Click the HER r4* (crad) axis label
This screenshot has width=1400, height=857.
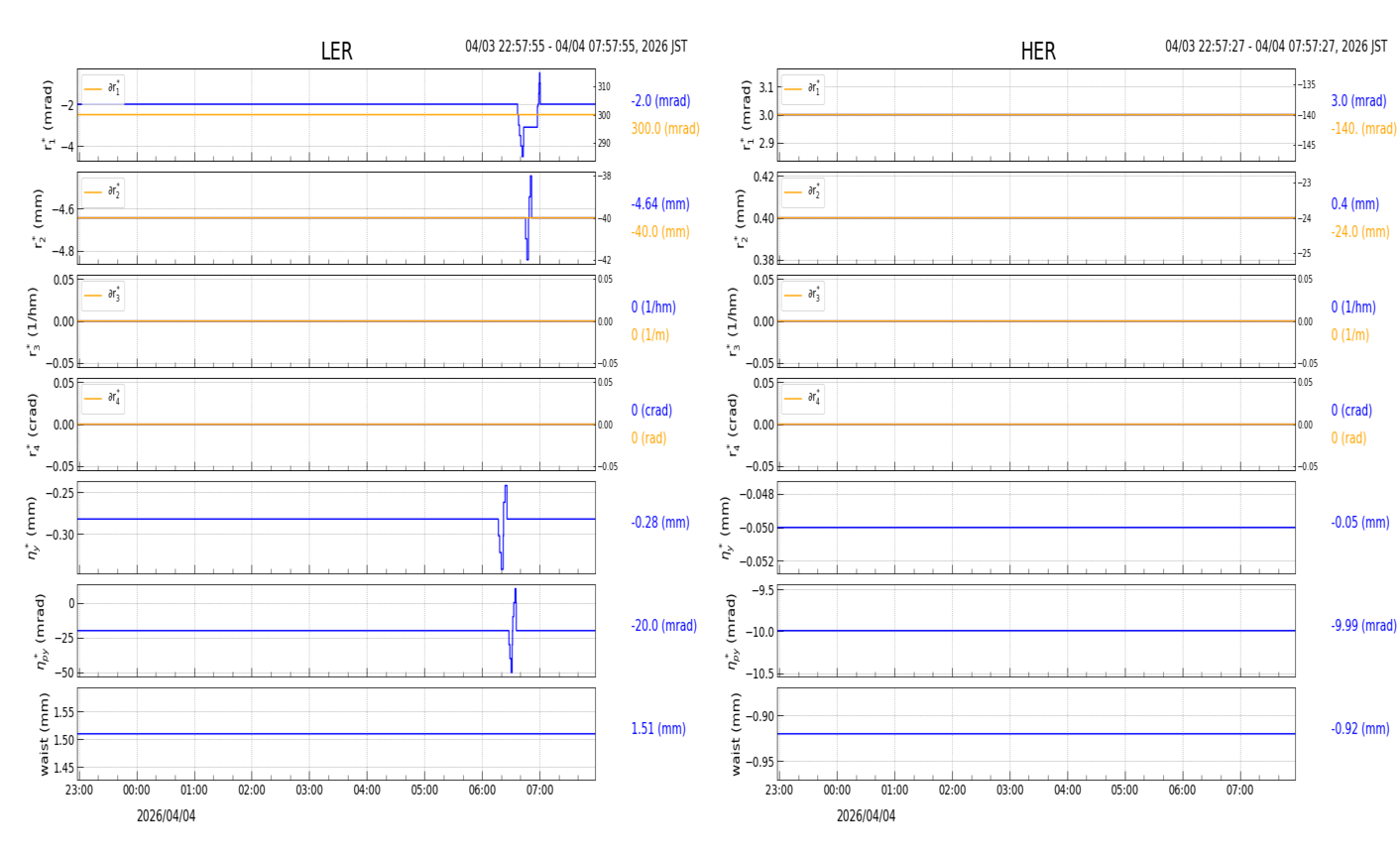pyautogui.click(x=734, y=425)
